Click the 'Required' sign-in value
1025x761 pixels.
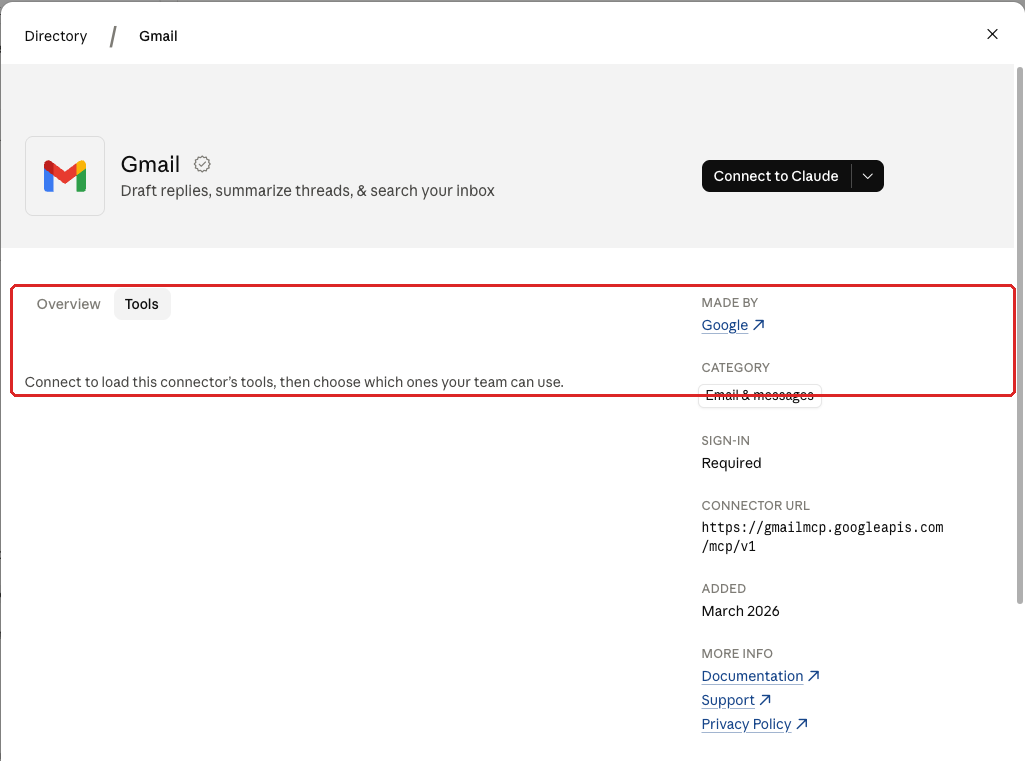[731, 463]
